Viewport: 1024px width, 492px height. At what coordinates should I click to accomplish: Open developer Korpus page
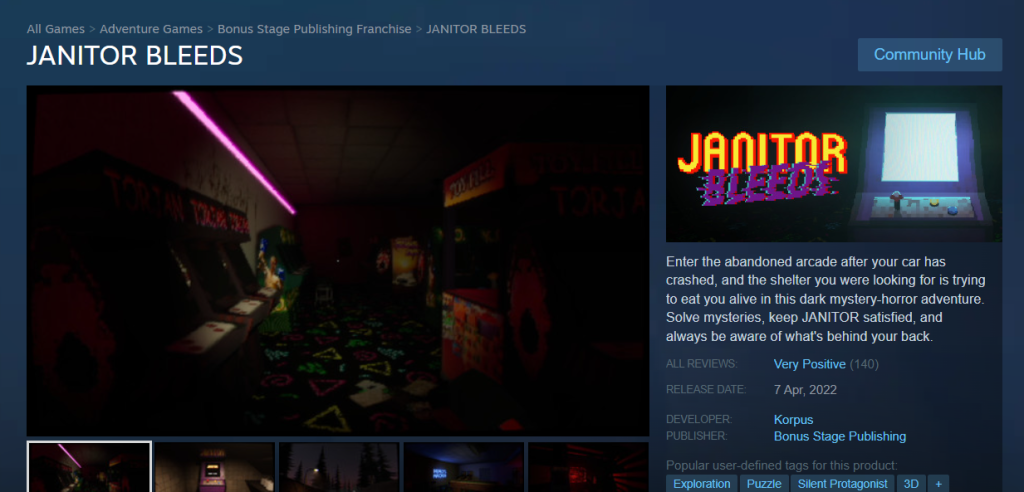[x=793, y=419]
